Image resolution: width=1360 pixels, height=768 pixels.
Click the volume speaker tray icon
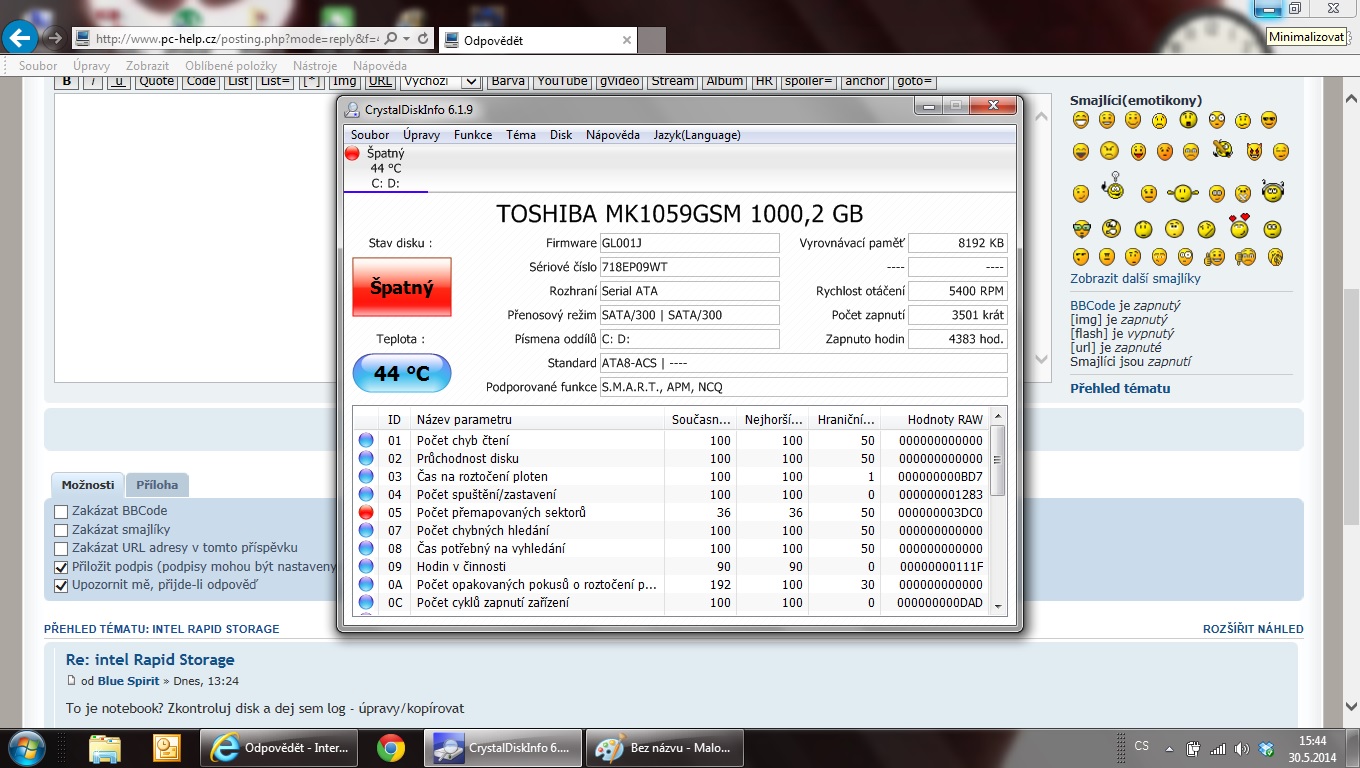coord(1242,748)
